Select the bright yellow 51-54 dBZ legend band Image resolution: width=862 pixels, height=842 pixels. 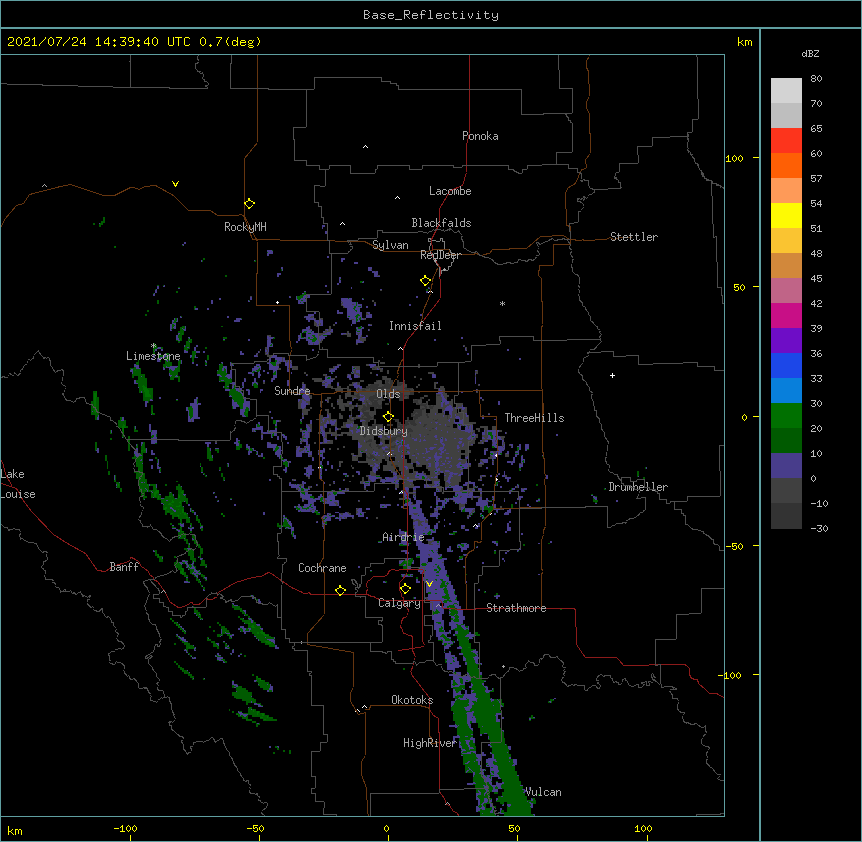(x=786, y=215)
